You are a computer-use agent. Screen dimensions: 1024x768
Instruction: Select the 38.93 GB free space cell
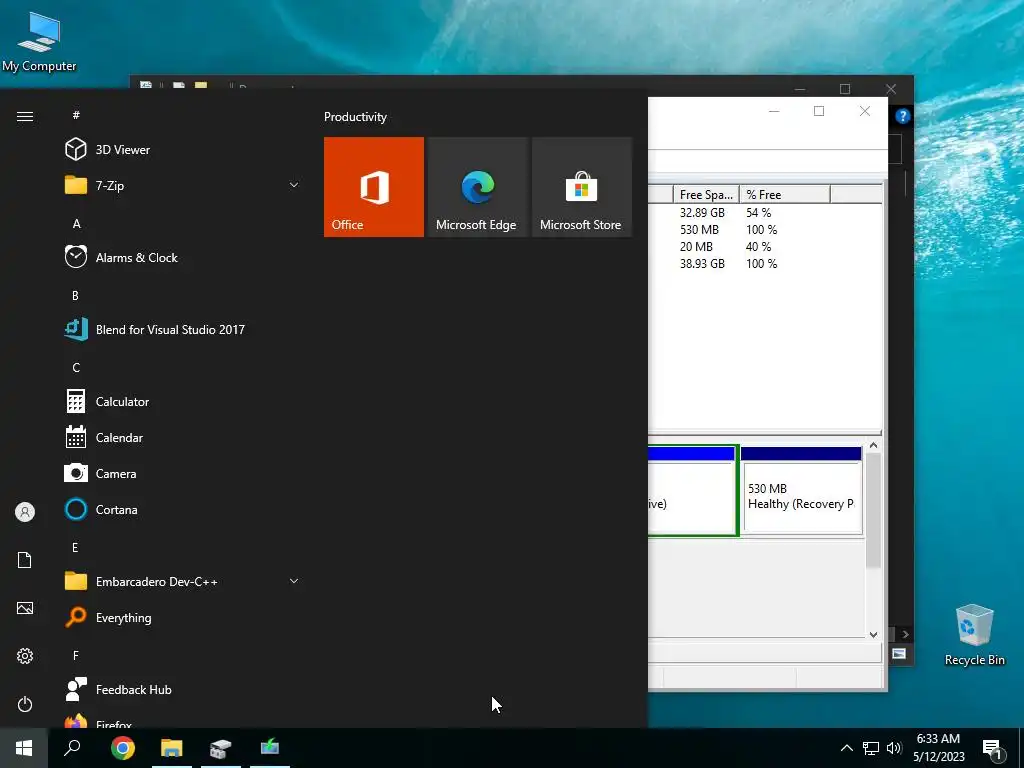(702, 264)
